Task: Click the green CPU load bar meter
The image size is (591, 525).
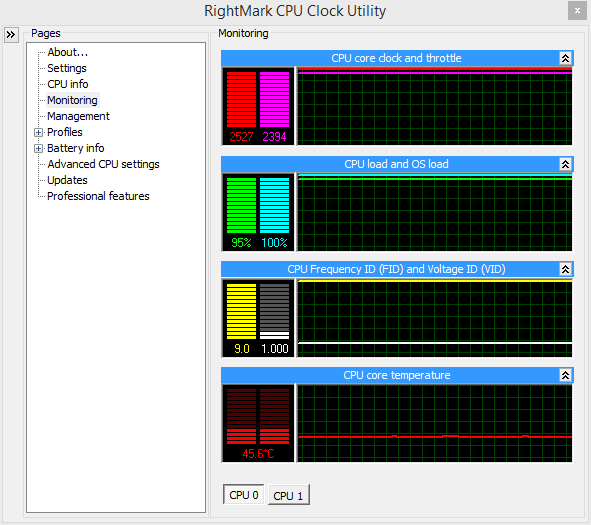Action: tap(241, 206)
